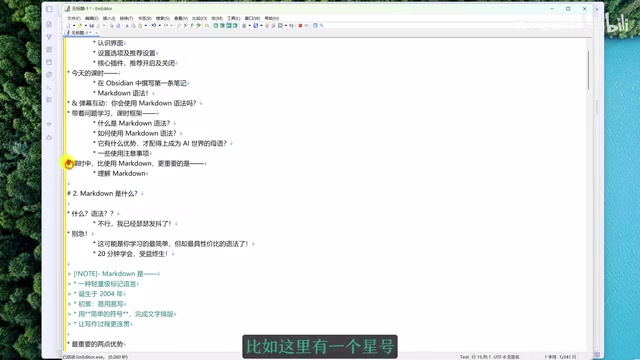Viewport: 640px width, 360px height.
Task: Click the calendar icon in left sidebar
Action: pos(49,62)
